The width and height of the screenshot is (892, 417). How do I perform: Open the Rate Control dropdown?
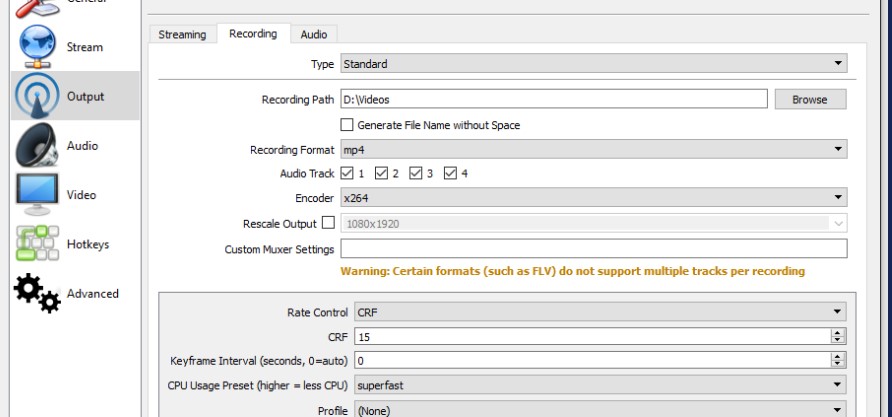pyautogui.click(x=601, y=313)
